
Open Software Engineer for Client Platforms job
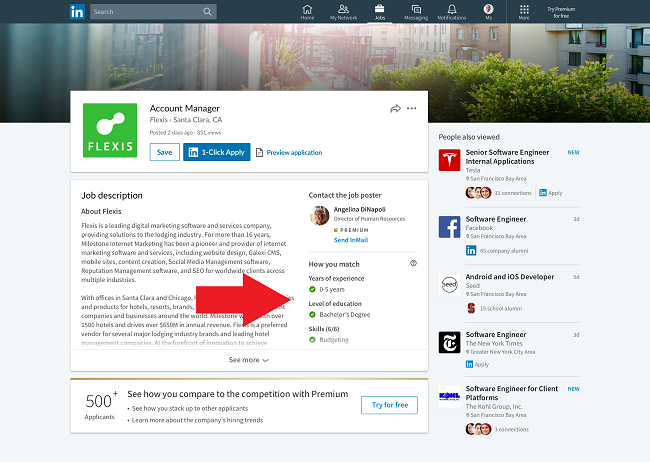tap(512, 393)
